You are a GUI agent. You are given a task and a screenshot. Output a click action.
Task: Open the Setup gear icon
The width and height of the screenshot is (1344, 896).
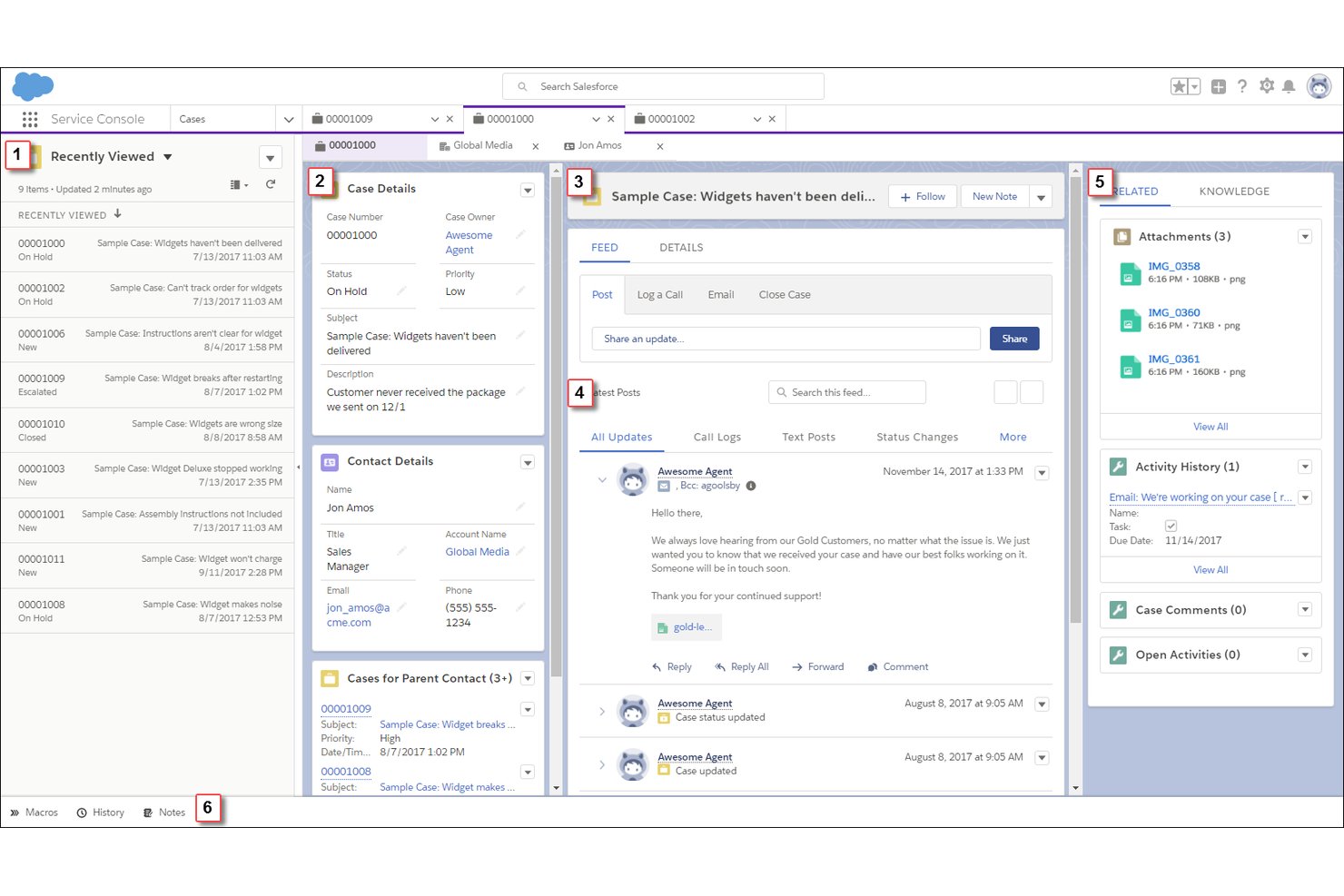point(1267,86)
